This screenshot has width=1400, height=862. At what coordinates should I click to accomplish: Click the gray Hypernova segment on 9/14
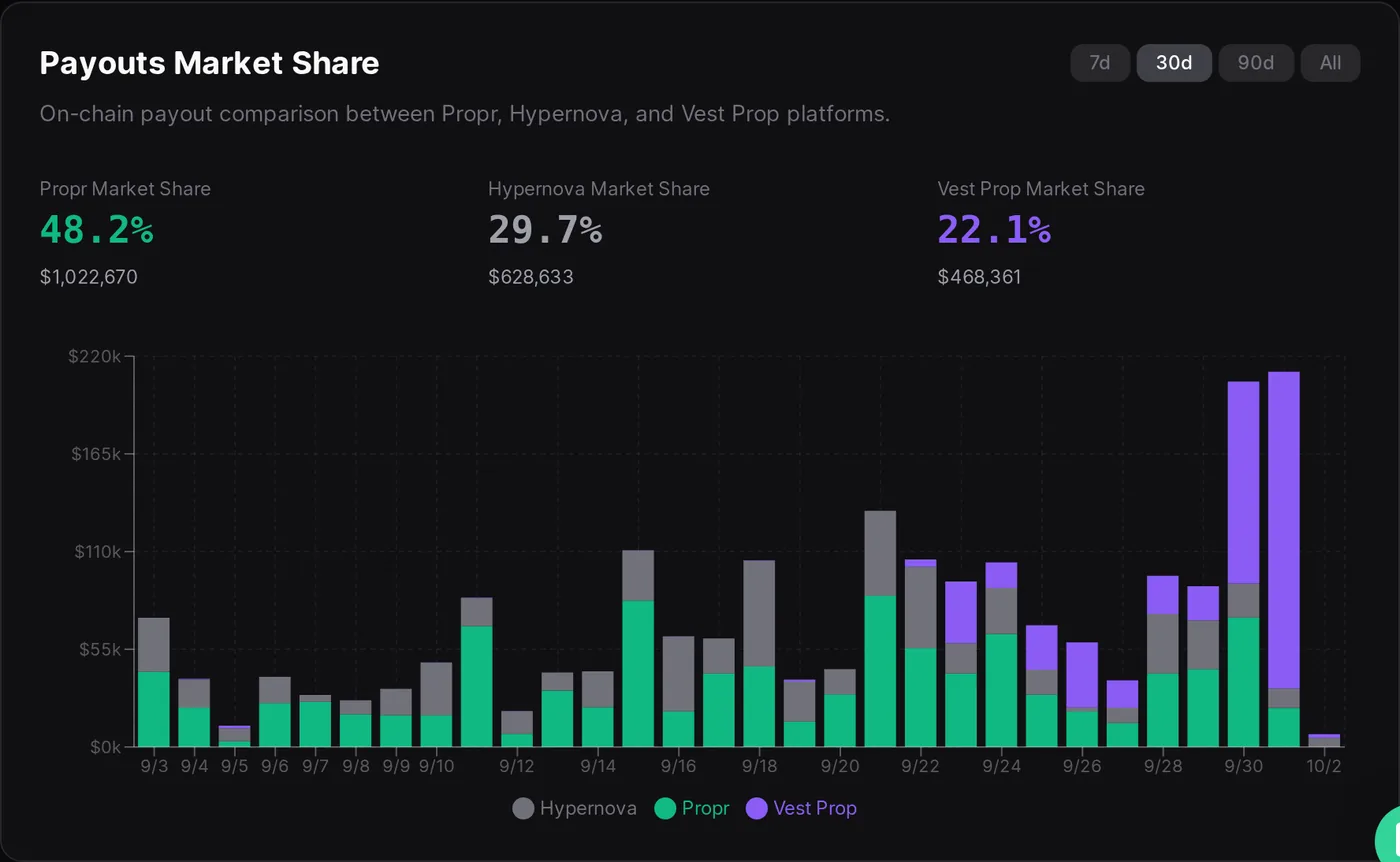point(598,690)
